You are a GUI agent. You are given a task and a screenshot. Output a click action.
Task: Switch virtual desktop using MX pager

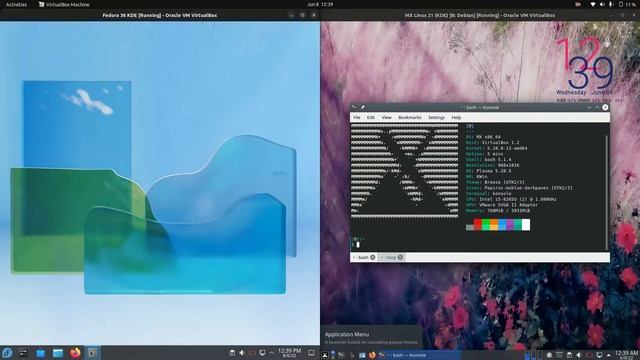tap(533, 355)
